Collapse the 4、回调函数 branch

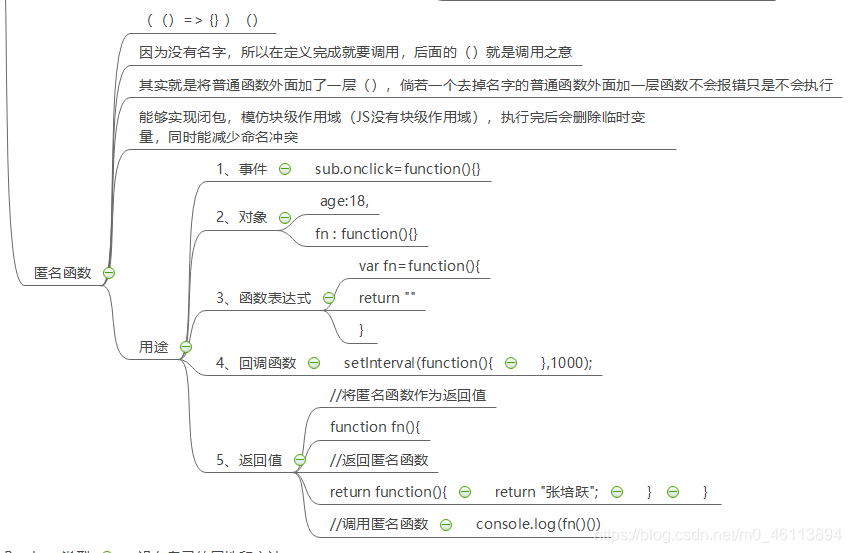point(314,363)
